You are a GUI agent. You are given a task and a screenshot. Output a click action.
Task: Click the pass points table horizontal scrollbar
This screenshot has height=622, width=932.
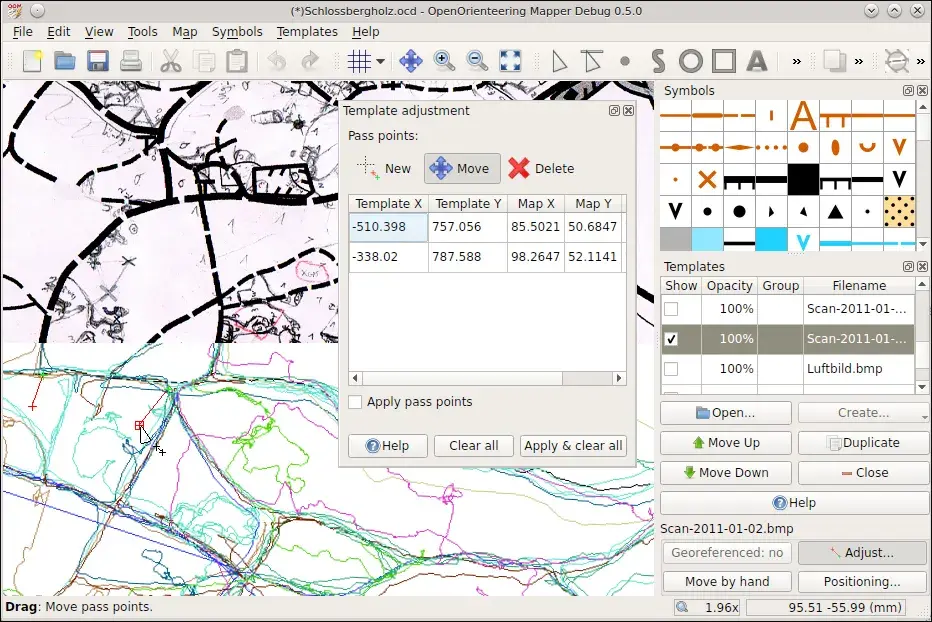coord(487,378)
